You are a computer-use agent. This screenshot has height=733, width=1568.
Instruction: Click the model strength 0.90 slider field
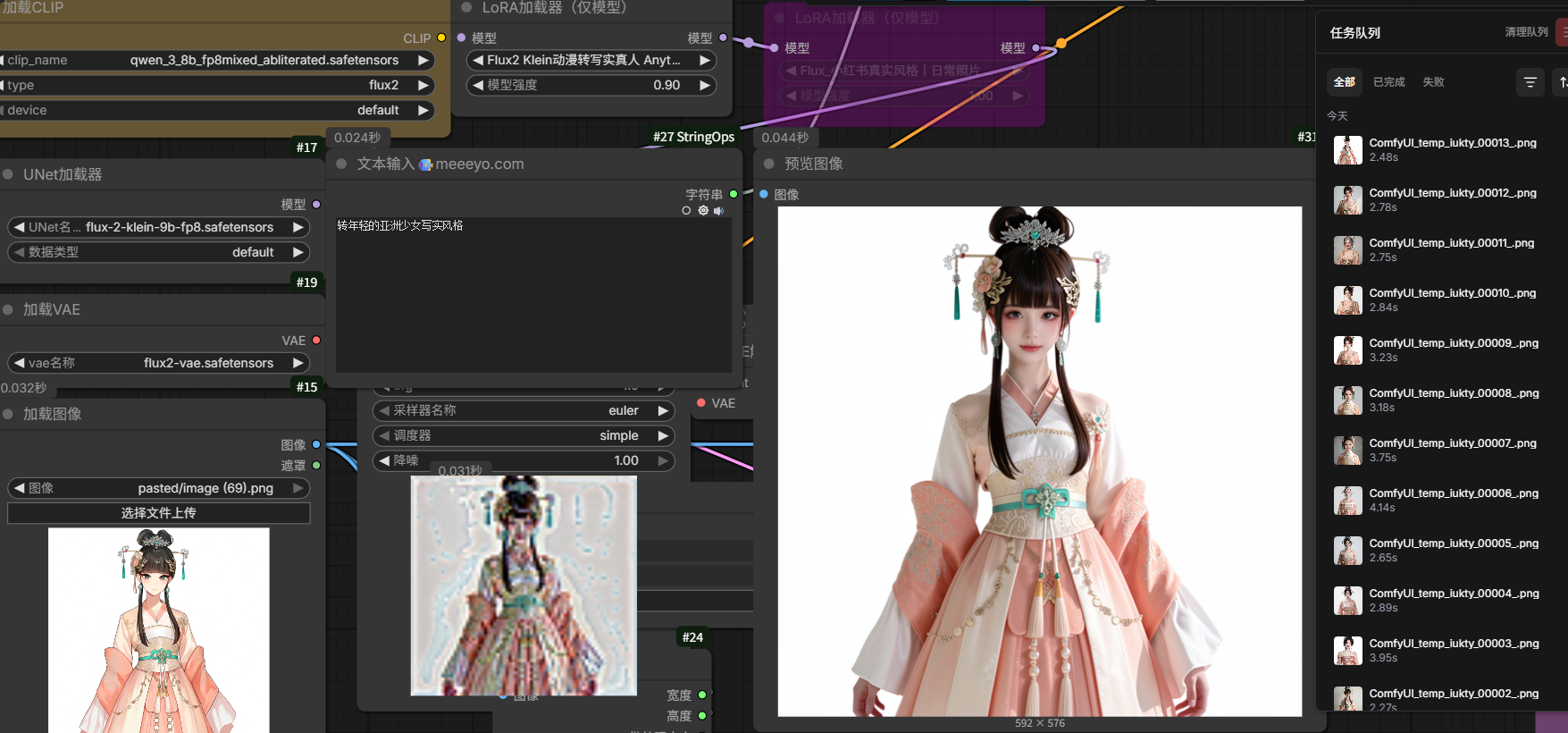[x=591, y=85]
